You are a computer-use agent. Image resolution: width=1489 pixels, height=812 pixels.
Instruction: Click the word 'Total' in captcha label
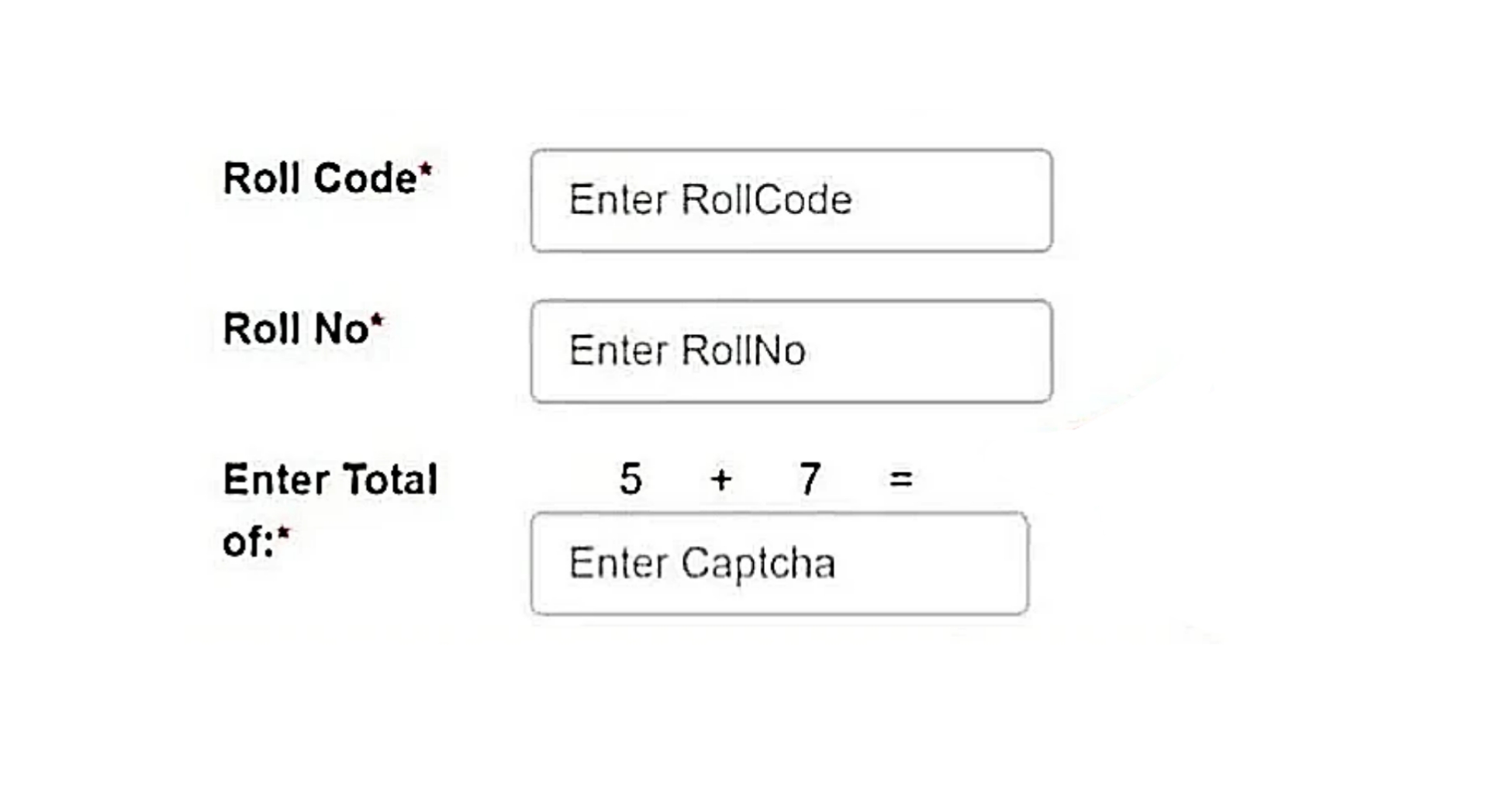tap(390, 479)
